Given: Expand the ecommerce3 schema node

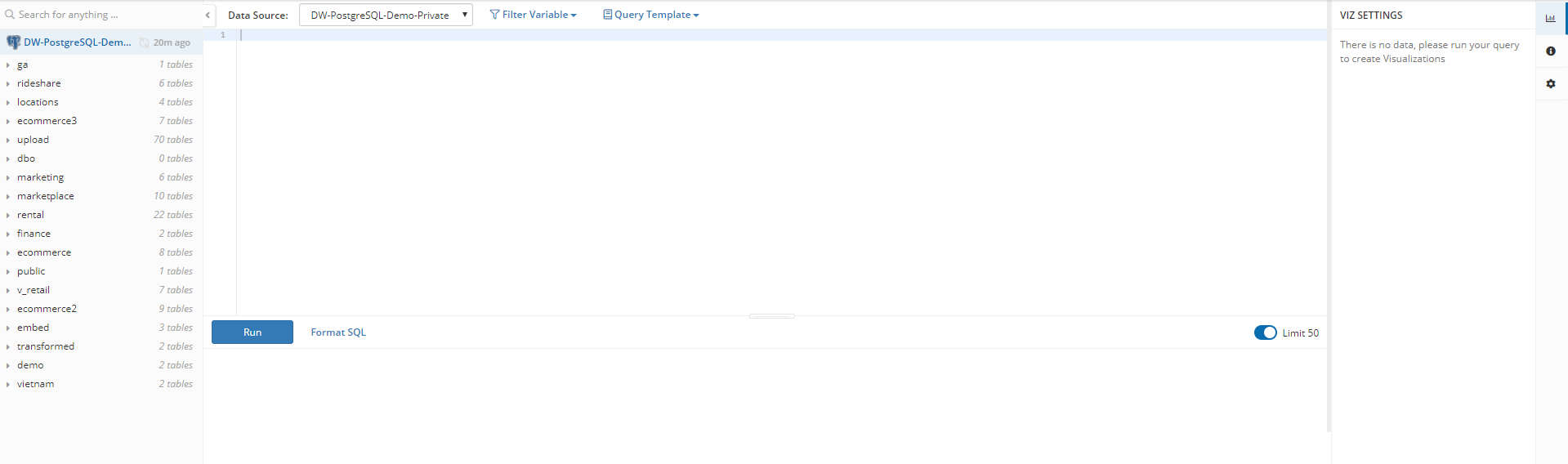Looking at the screenshot, I should click(8, 121).
